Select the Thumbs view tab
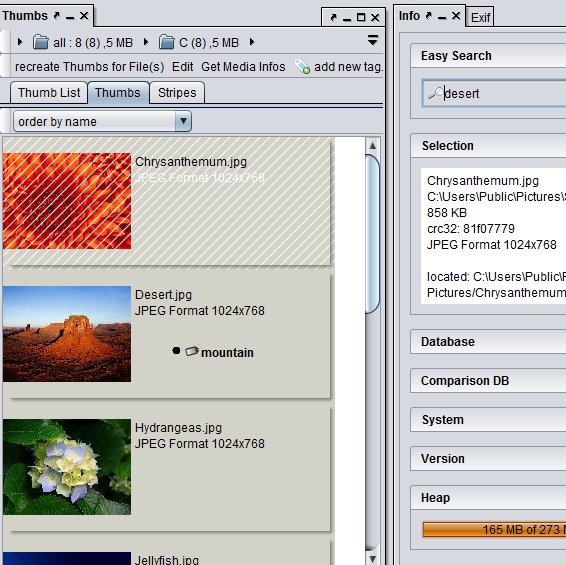Viewport: 566px width, 565px height. (118, 93)
